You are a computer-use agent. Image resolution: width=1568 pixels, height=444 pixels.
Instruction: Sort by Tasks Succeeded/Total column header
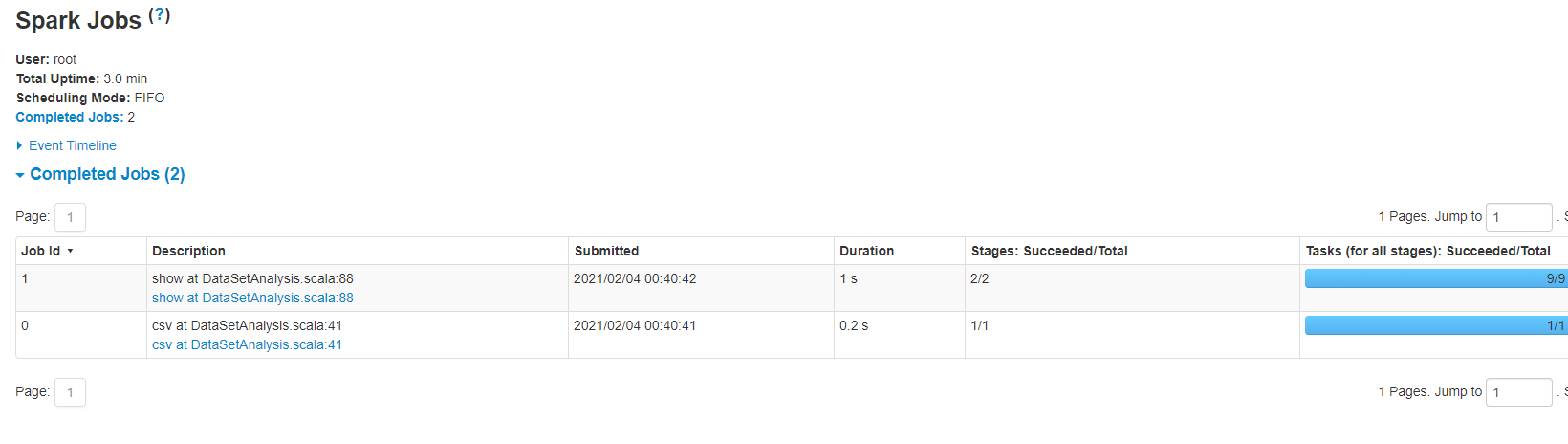[1427, 251]
